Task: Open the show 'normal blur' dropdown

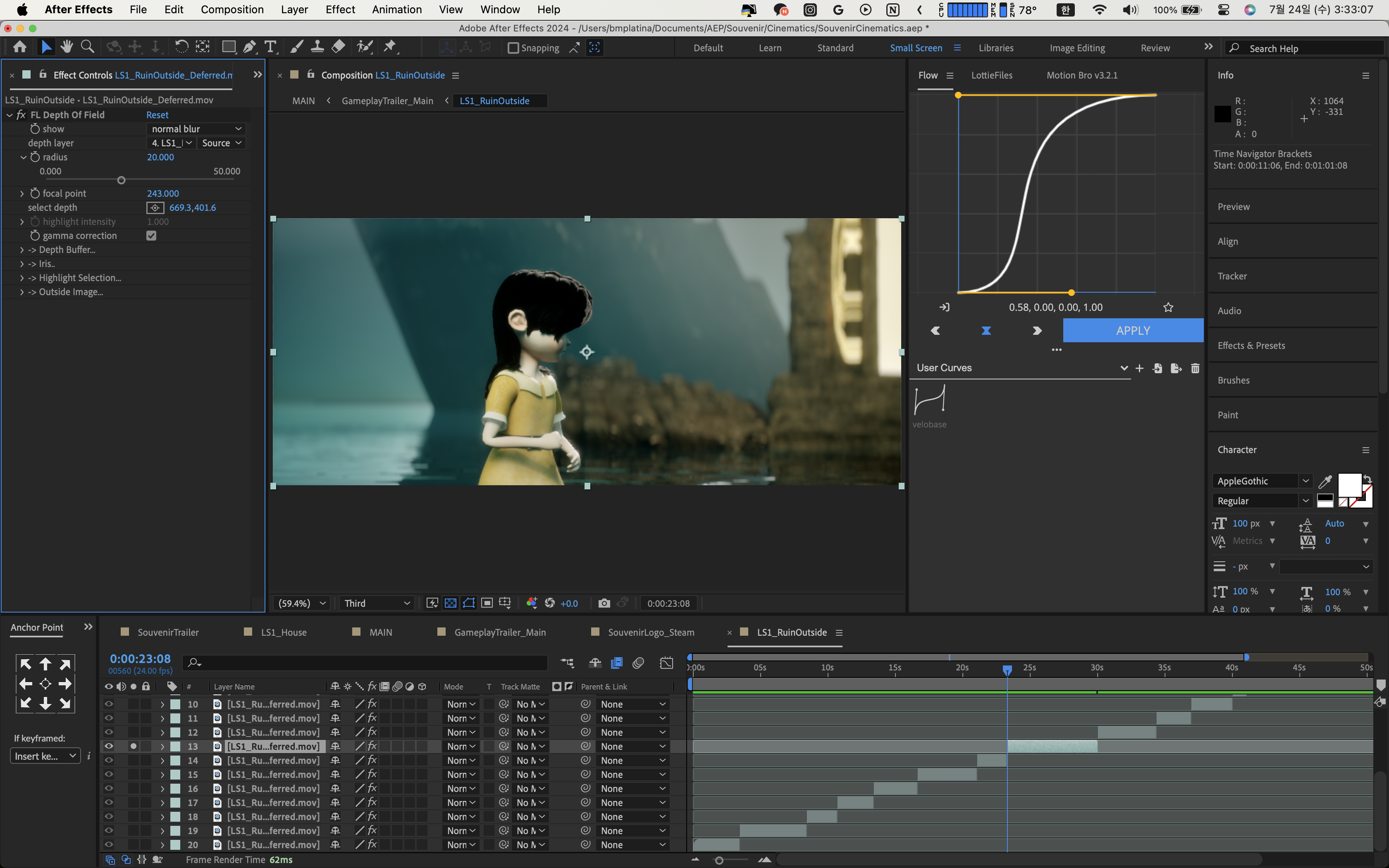Action: (x=196, y=129)
